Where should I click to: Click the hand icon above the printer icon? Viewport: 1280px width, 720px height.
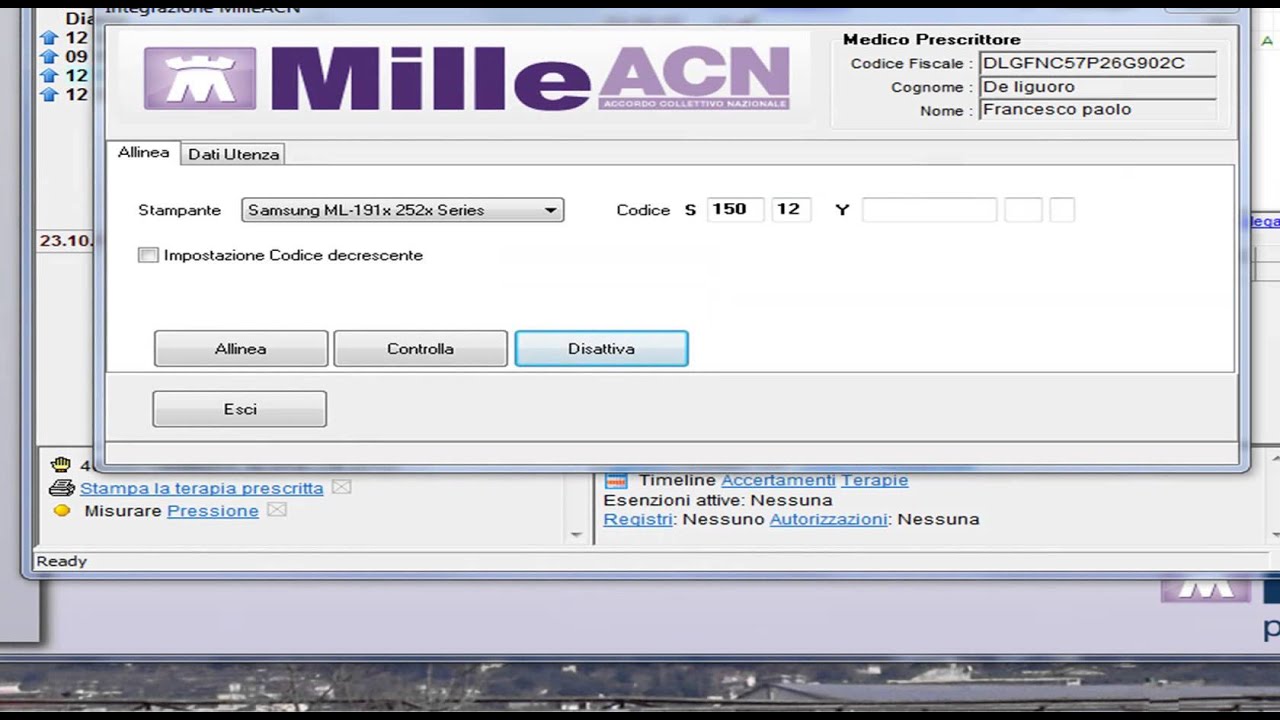pos(62,465)
